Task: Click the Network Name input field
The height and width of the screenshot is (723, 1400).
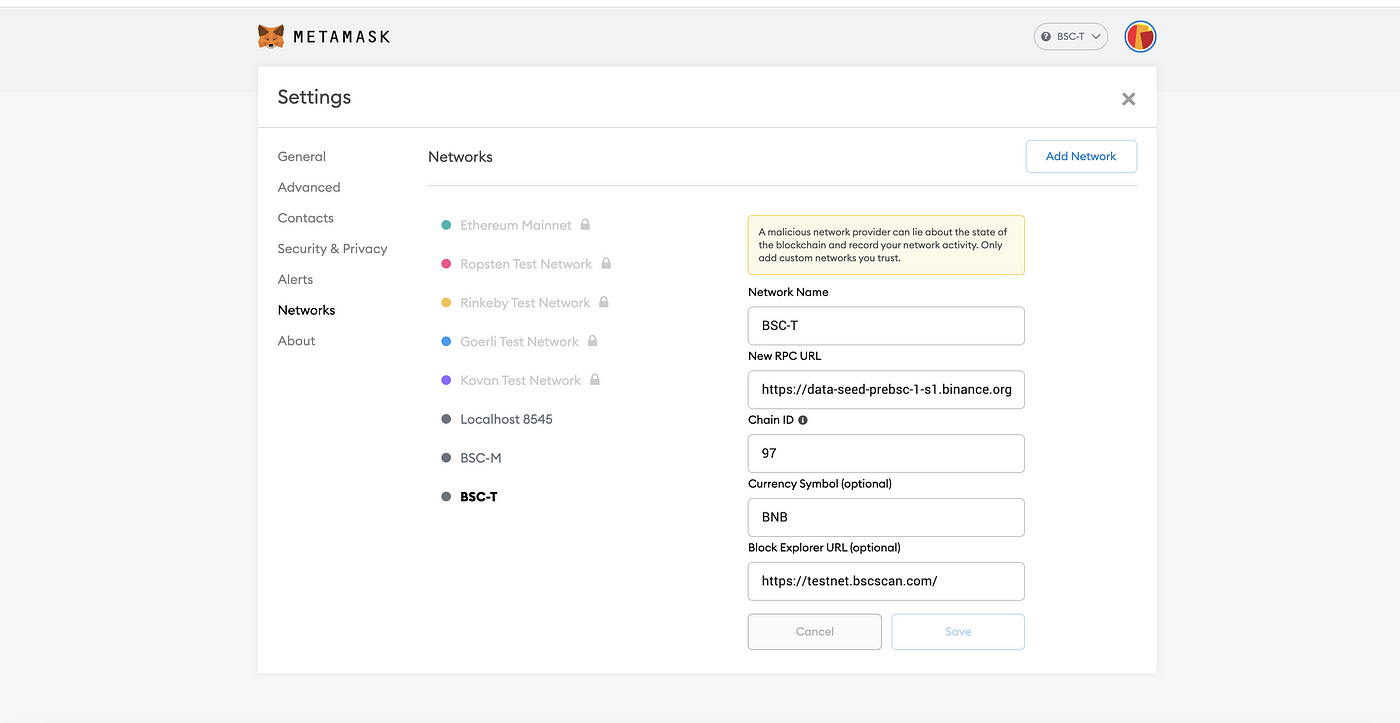Action: (886, 326)
